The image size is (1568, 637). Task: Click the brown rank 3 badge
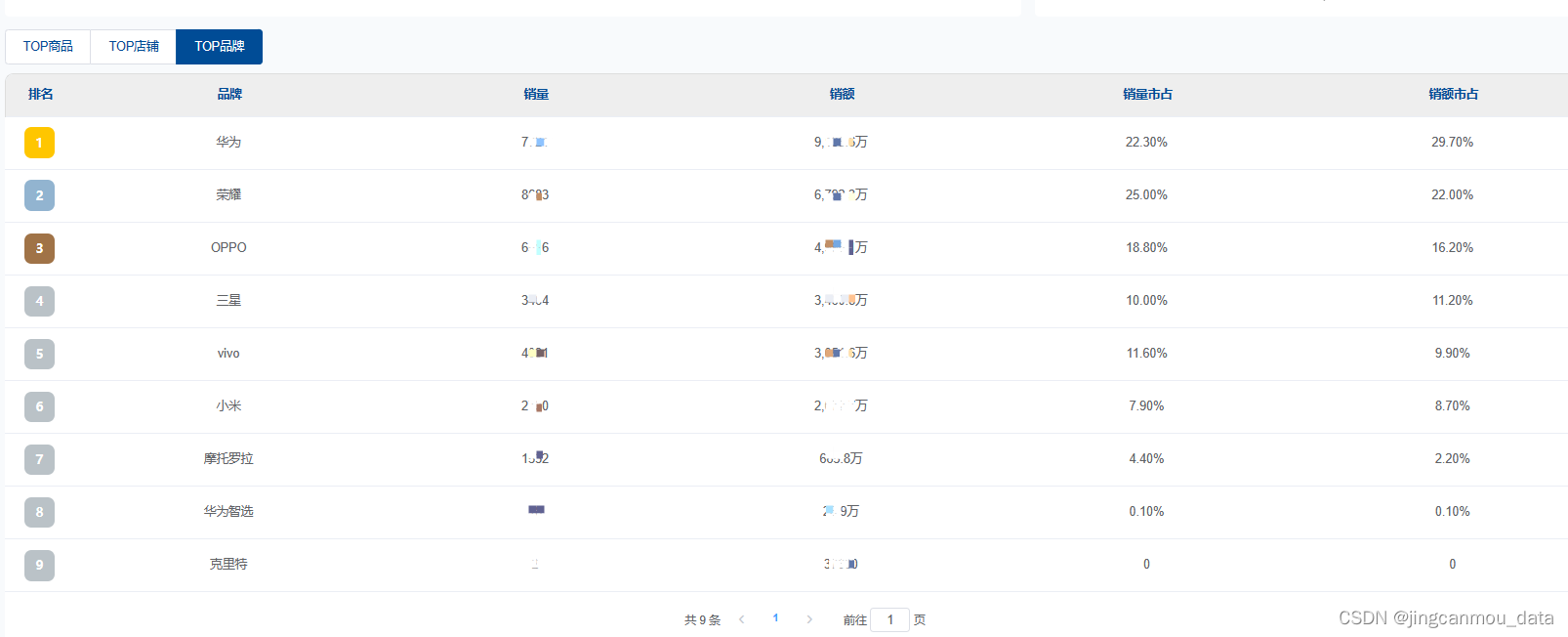pos(39,248)
